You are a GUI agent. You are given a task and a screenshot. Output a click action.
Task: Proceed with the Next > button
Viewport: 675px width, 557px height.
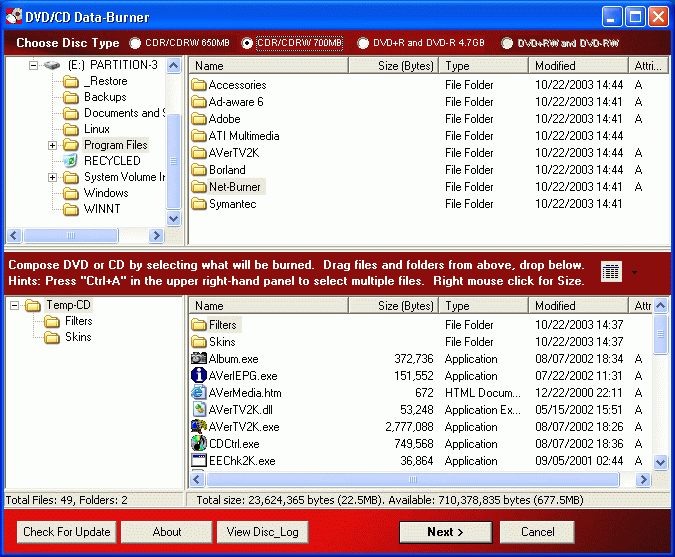point(446,532)
